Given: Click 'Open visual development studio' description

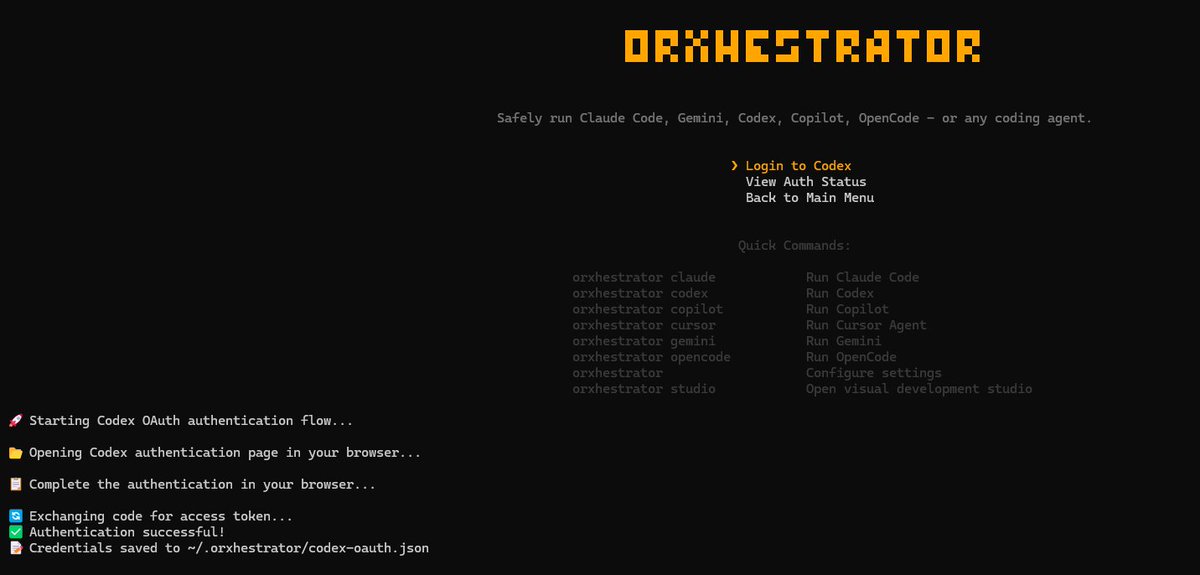Looking at the screenshot, I should (x=919, y=389).
